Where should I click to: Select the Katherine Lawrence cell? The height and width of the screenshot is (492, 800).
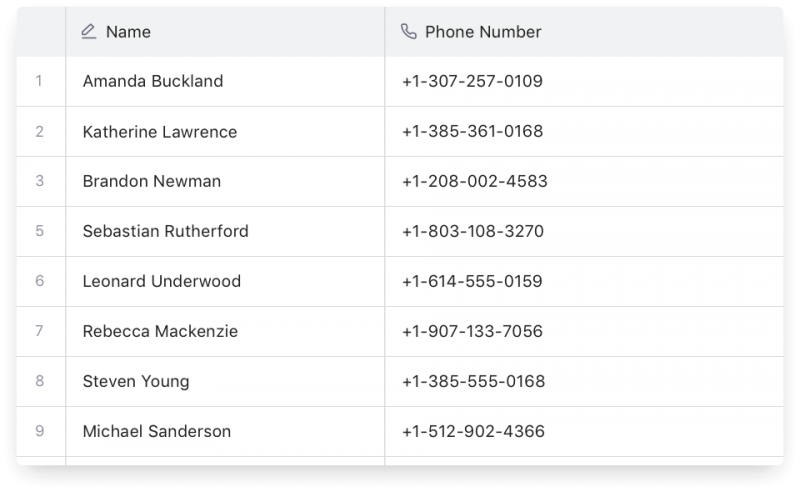click(x=160, y=131)
